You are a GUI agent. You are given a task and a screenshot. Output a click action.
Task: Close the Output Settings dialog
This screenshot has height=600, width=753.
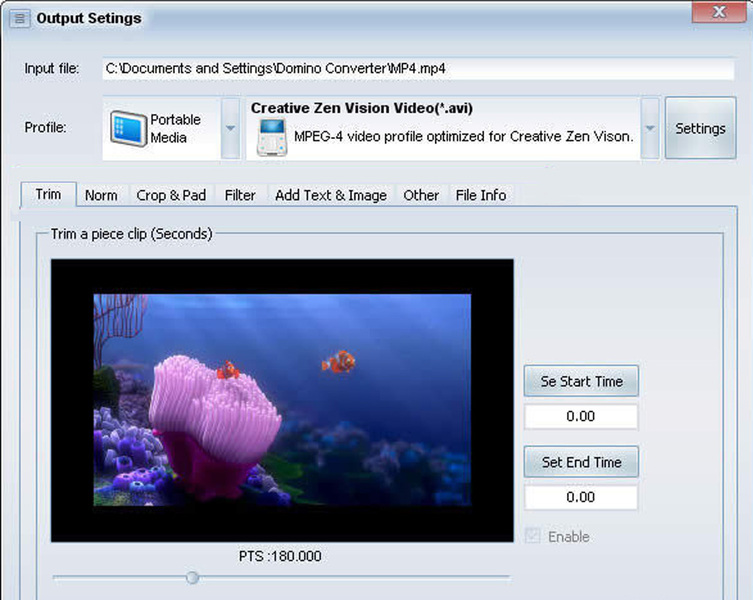[x=719, y=12]
